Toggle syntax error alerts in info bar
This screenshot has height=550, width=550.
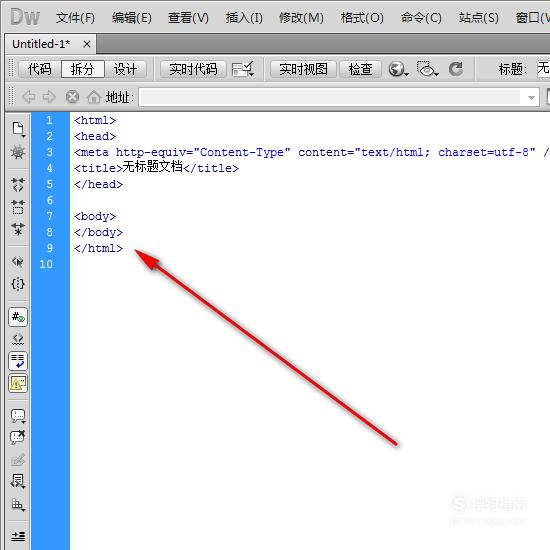point(18,383)
